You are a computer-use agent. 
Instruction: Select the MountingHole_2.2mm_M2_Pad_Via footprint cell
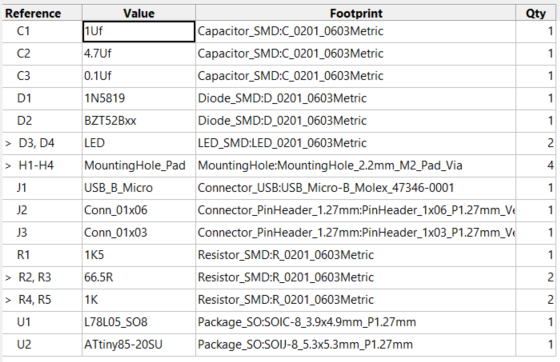point(356,165)
